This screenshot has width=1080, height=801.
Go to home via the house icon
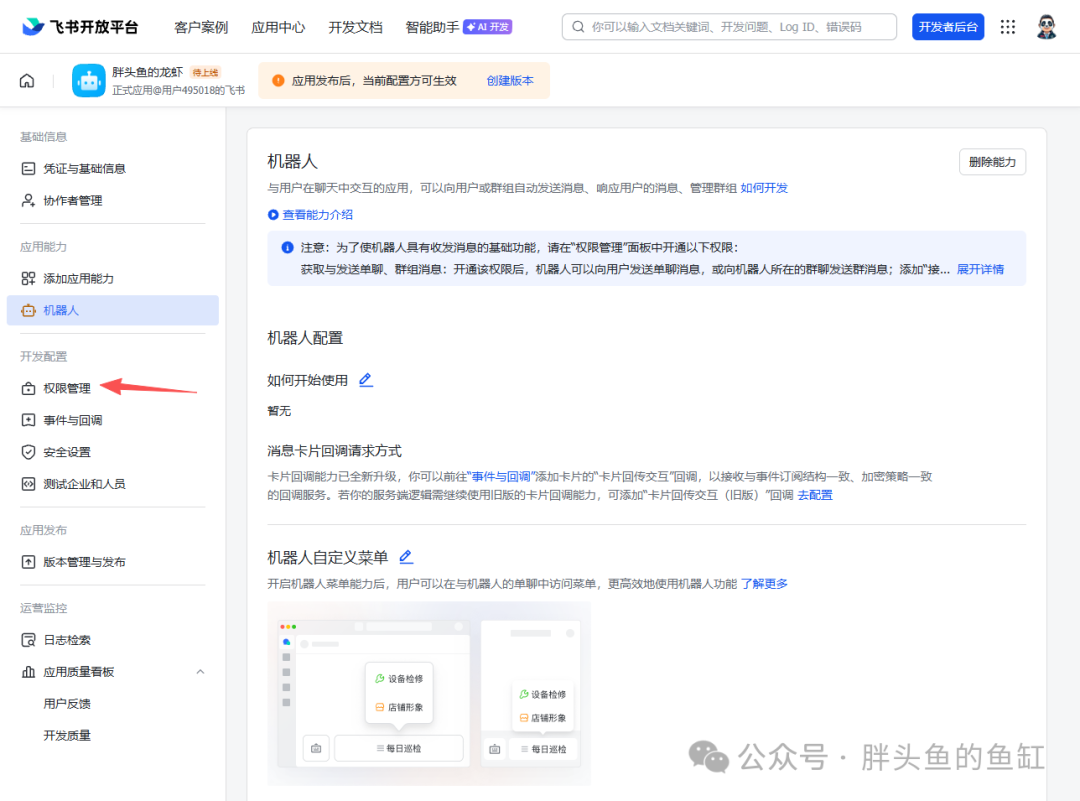click(27, 81)
